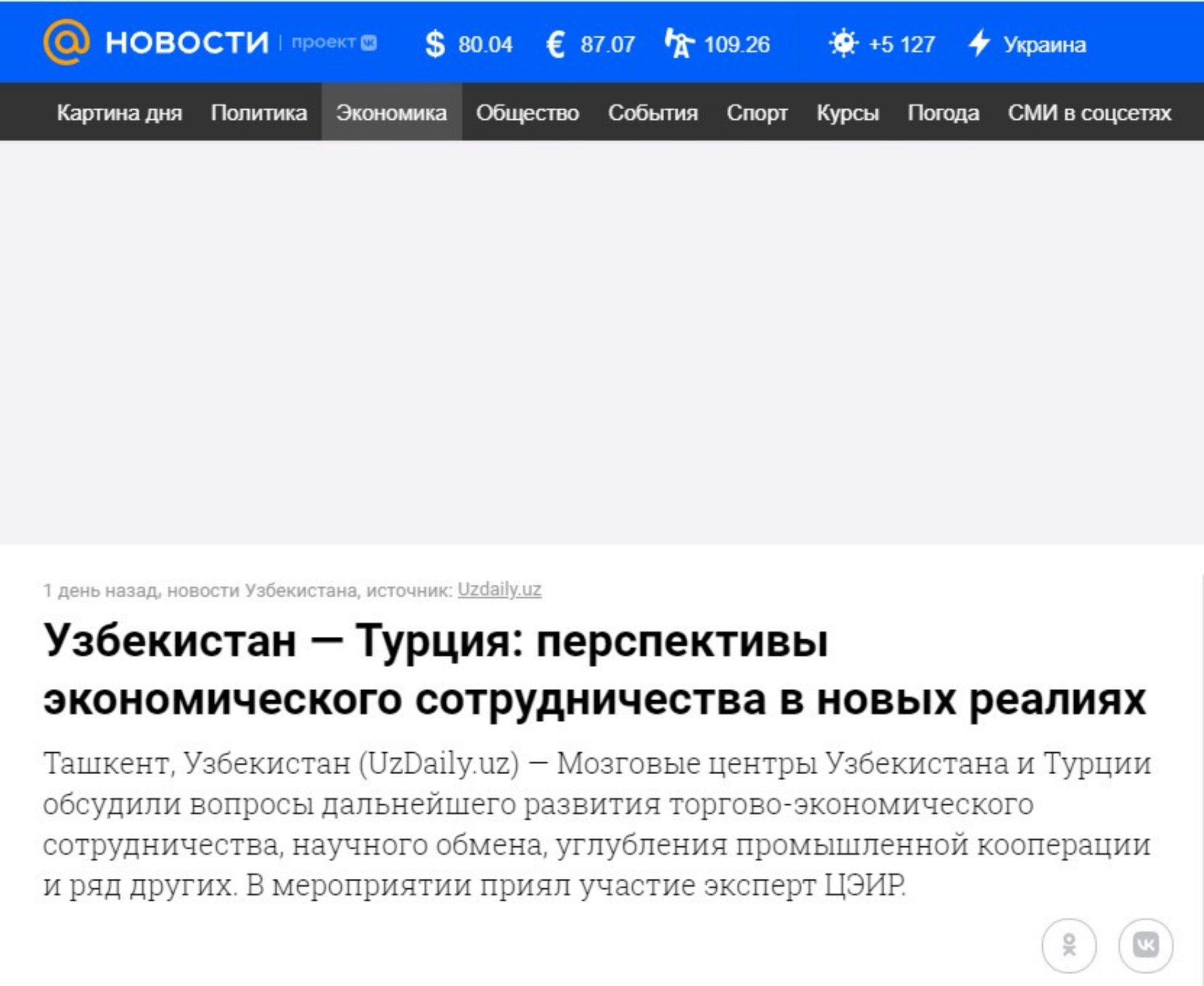This screenshot has height=986, width=1204.
Task: Open the Курсы menu item
Action: coord(847,113)
